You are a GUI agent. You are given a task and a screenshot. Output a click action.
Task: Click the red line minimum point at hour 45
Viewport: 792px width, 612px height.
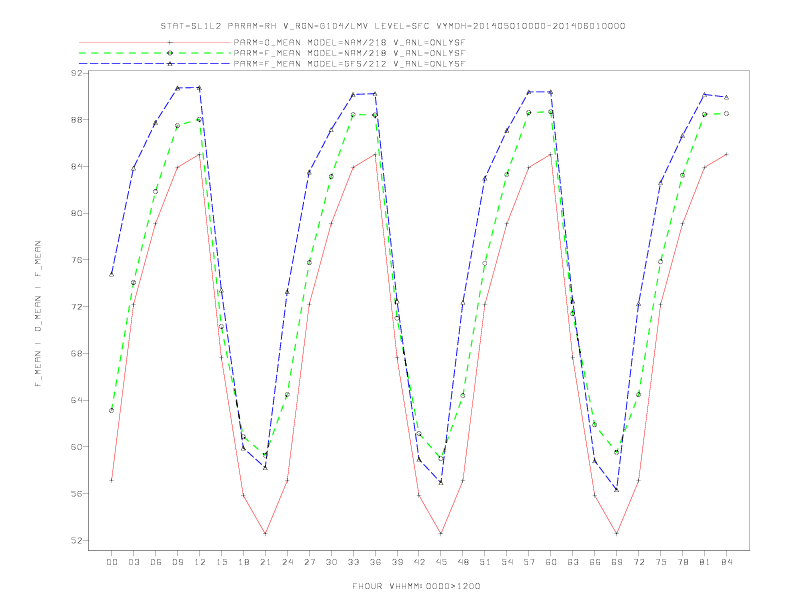(x=441, y=533)
